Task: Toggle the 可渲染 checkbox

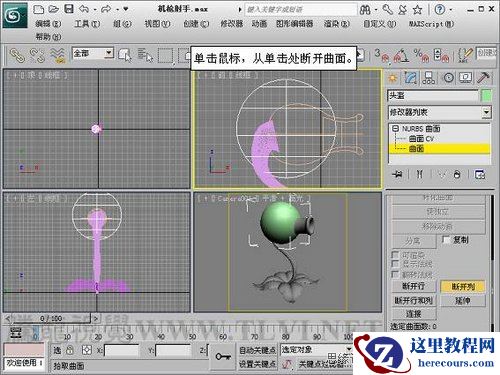Action: pos(395,255)
